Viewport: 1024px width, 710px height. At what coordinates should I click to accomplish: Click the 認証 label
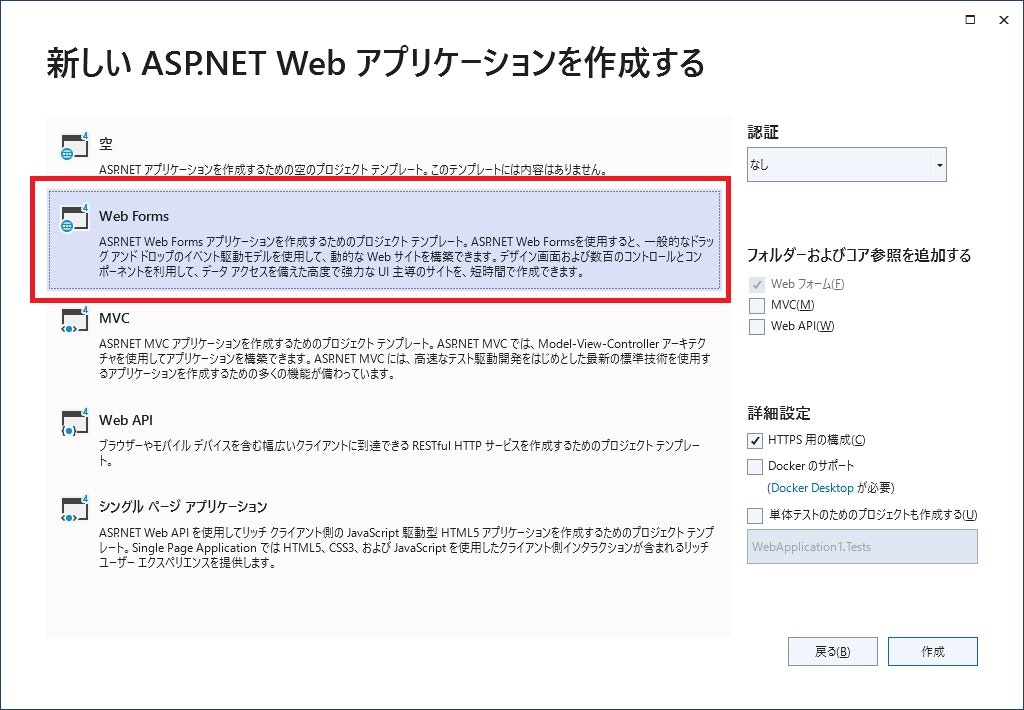[763, 133]
